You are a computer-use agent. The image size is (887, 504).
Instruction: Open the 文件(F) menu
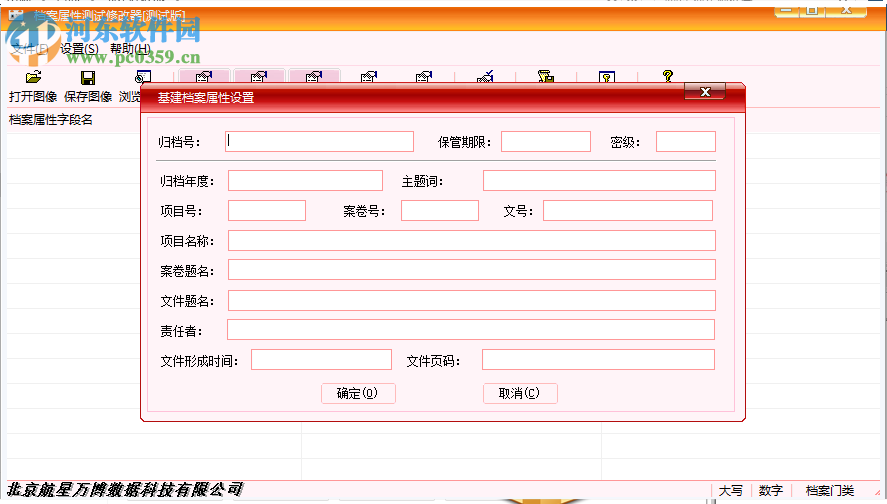pos(31,49)
